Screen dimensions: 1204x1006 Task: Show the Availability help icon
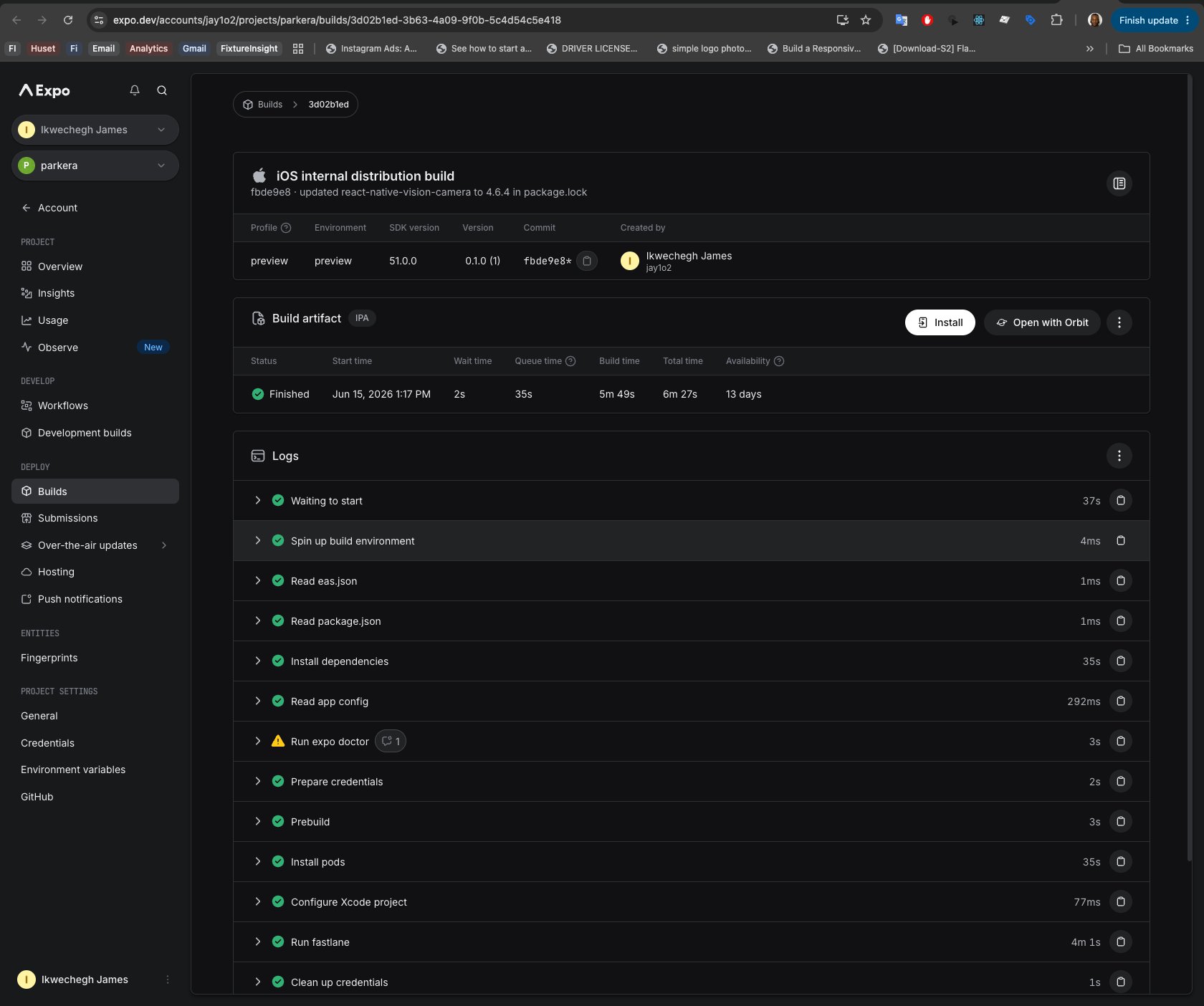coord(779,361)
